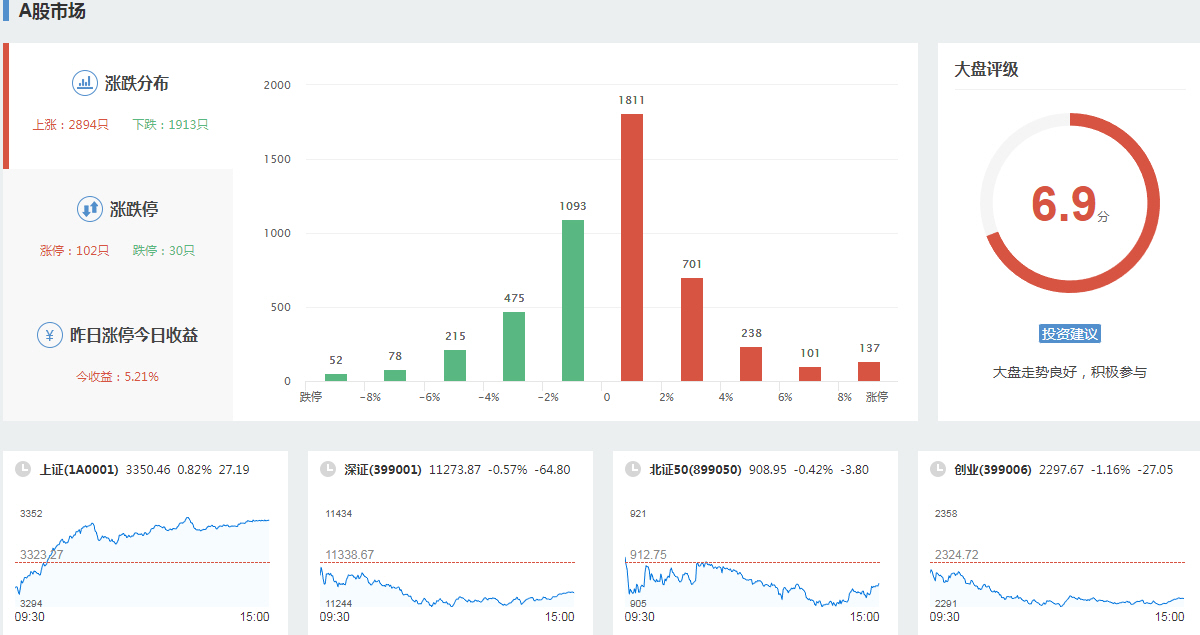The height and width of the screenshot is (635, 1200).
Task: Open the 创业(399006) index link
Action: pyautogui.click(x=993, y=469)
